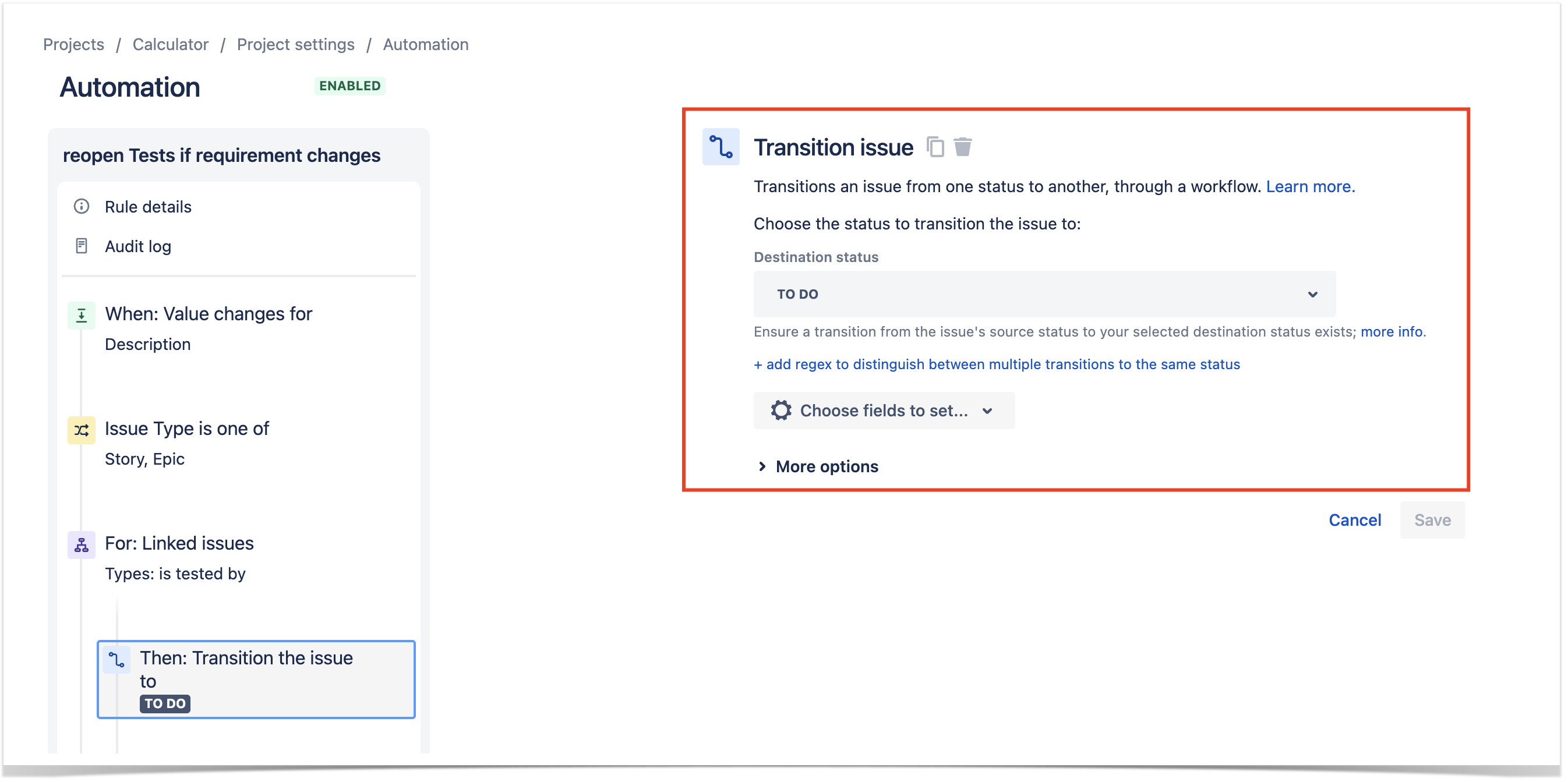This screenshot has width=1568, height=782.
Task: Go to Calculator breadcrumb
Action: click(171, 44)
